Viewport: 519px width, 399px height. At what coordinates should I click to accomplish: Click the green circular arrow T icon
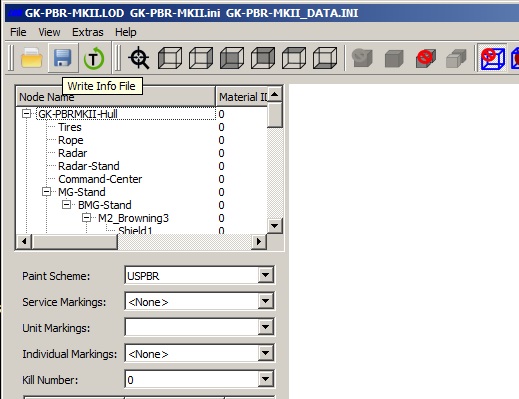pyautogui.click(x=94, y=58)
